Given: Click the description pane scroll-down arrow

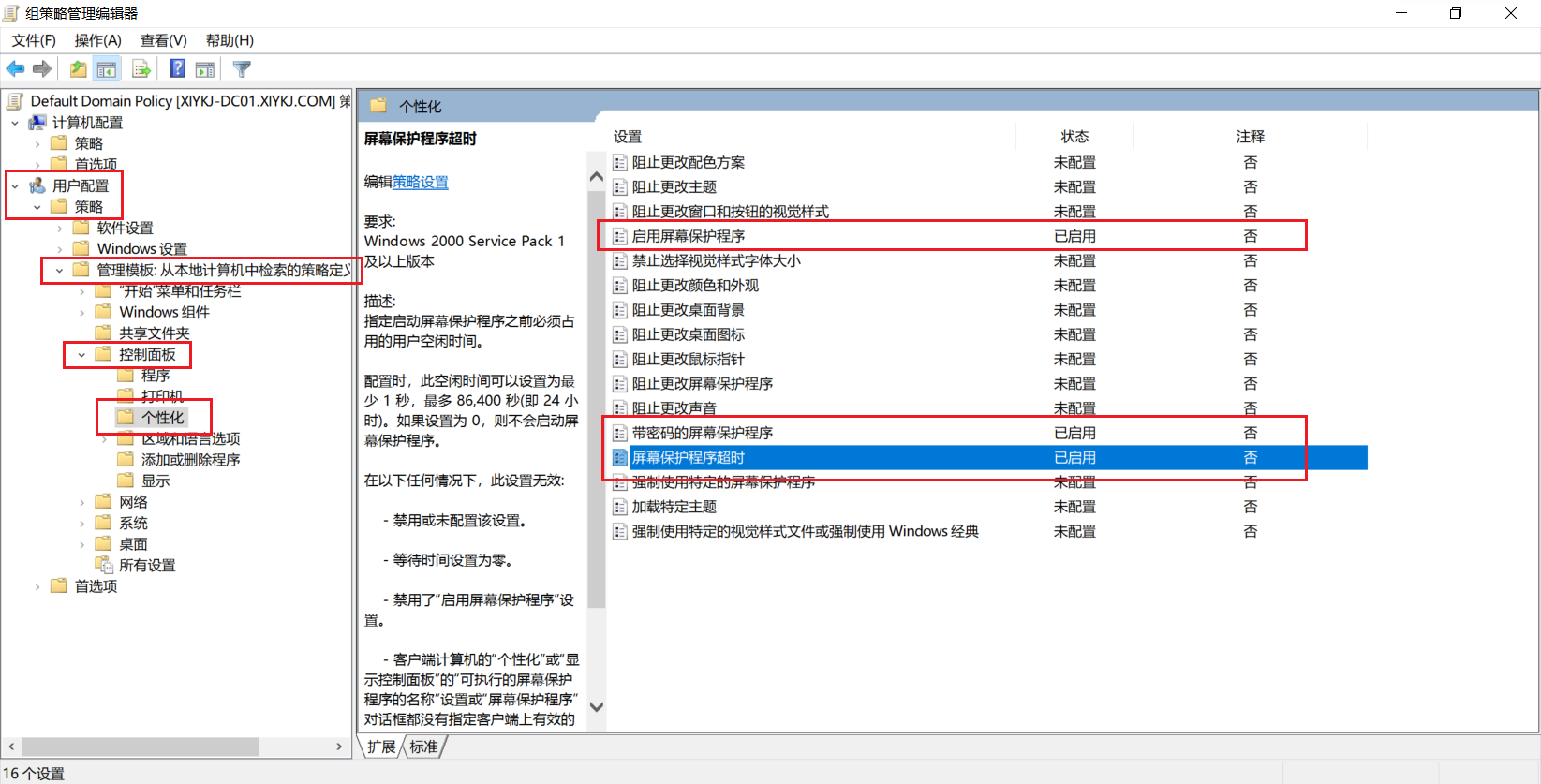Looking at the screenshot, I should pyautogui.click(x=597, y=707).
